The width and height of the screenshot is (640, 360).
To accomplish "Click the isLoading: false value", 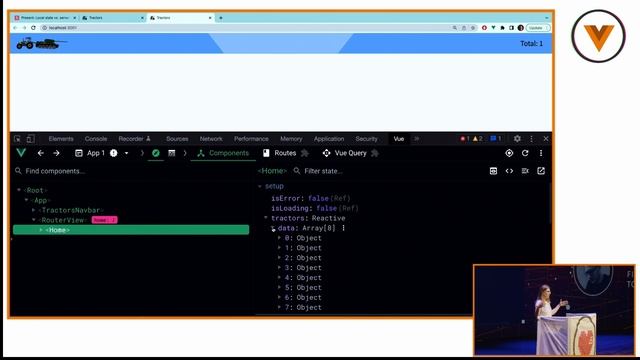I will click(327, 208).
